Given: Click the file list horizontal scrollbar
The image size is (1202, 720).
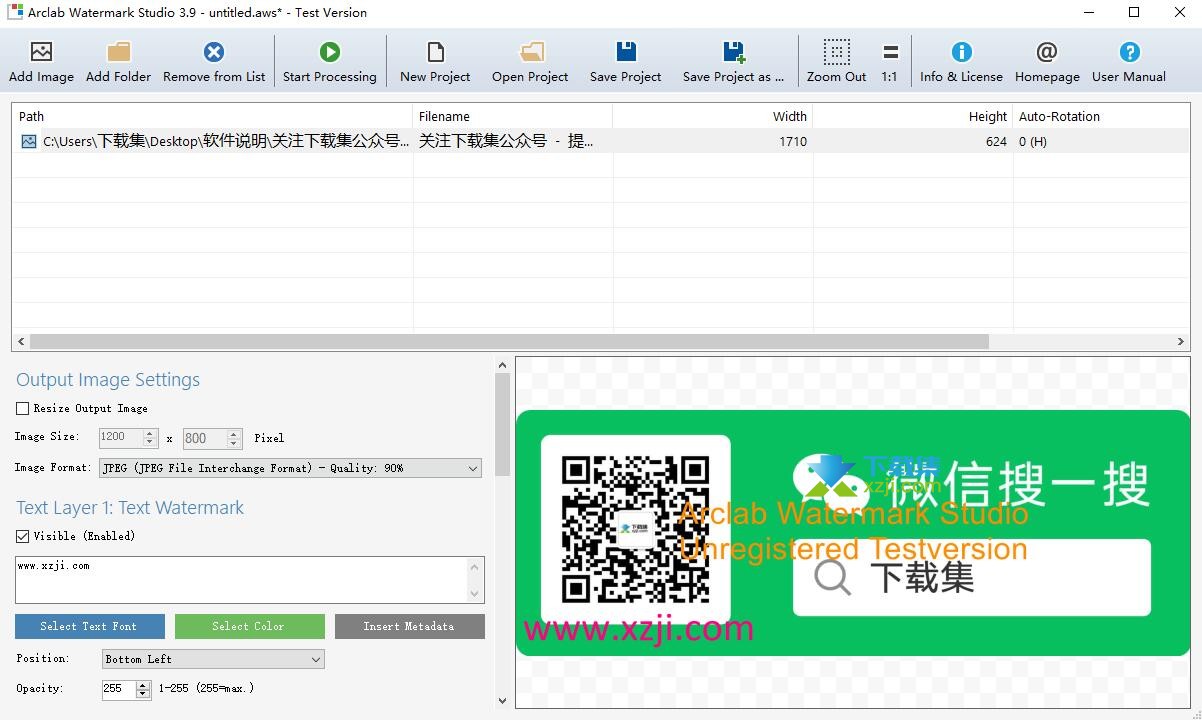Looking at the screenshot, I should click(508, 342).
